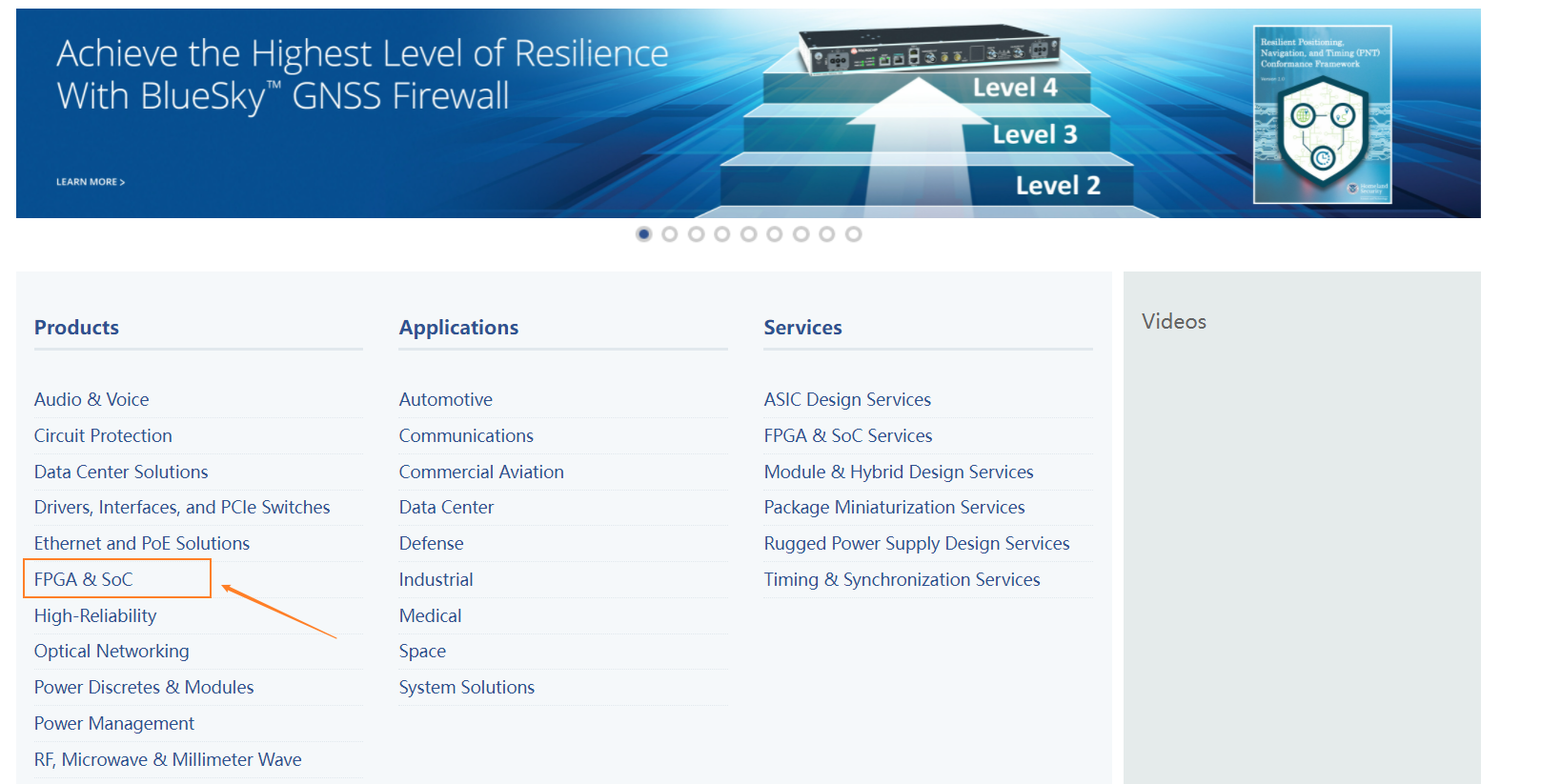Click the Level 4 step in banner

tap(1015, 88)
